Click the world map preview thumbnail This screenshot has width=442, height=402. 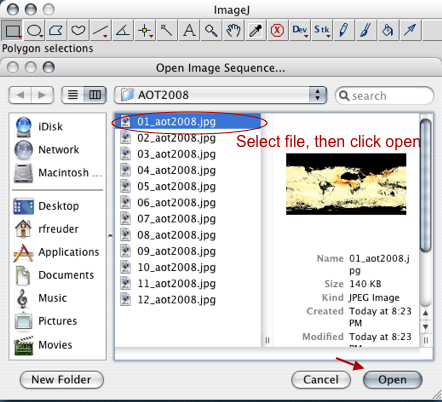pos(346,184)
